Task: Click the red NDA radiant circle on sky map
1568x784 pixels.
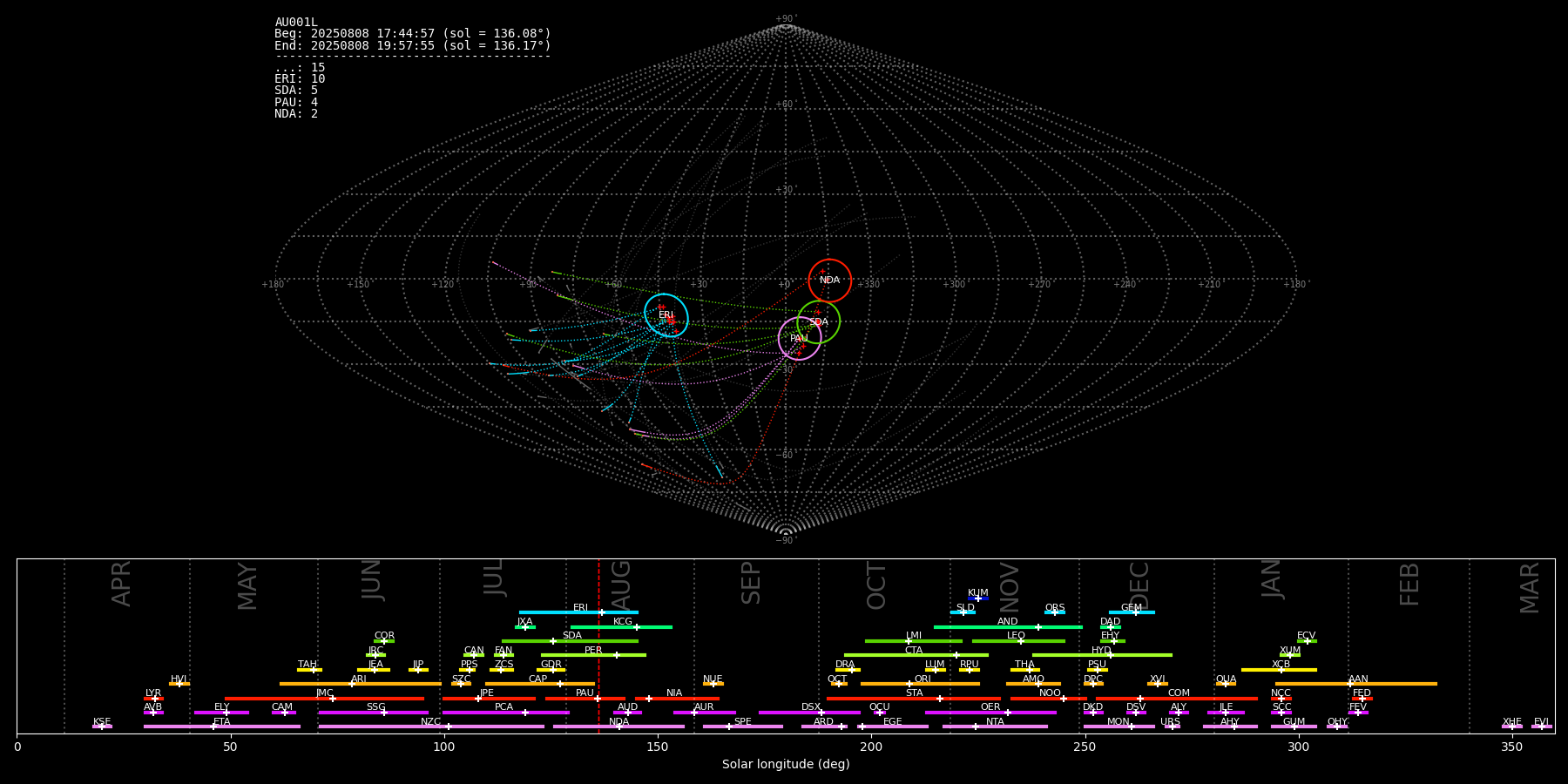Action: (x=829, y=280)
